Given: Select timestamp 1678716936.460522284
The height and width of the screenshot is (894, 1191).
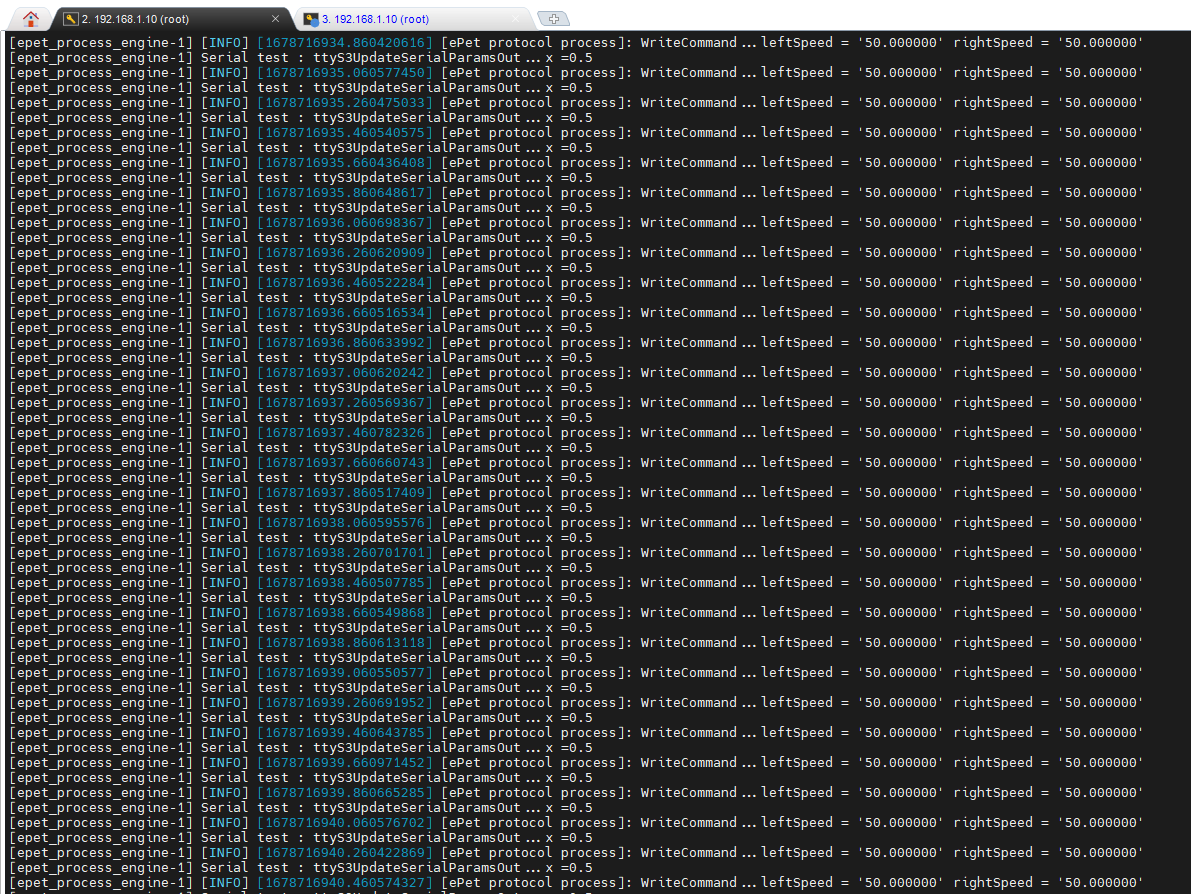Looking at the screenshot, I should pyautogui.click(x=345, y=283).
